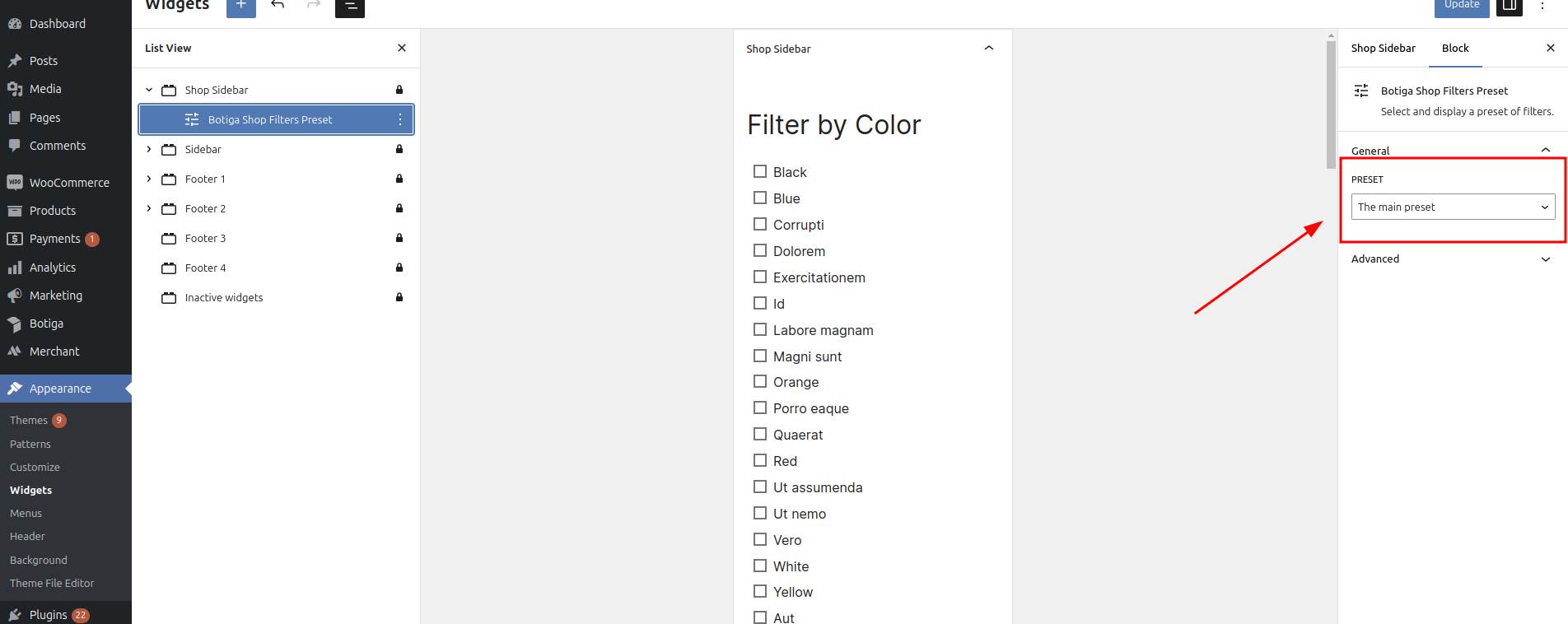Click the Update button

pyautogui.click(x=1461, y=6)
